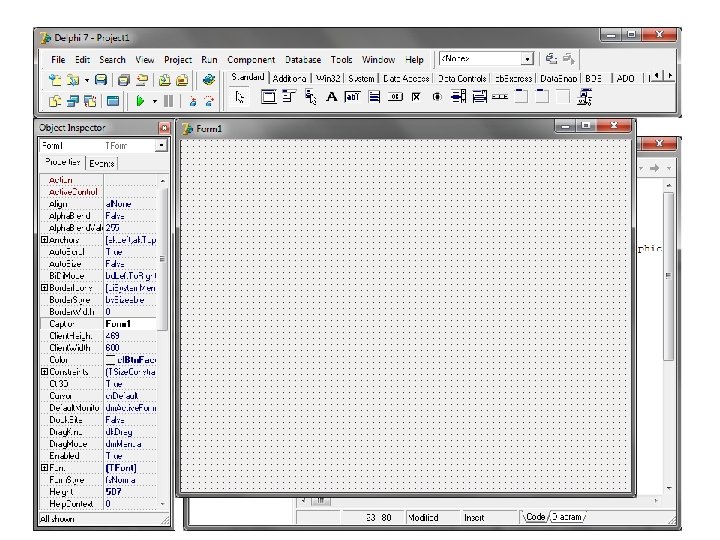Click the View Form toolbar icon
Viewport: 720px width, 540px height.
(73, 101)
